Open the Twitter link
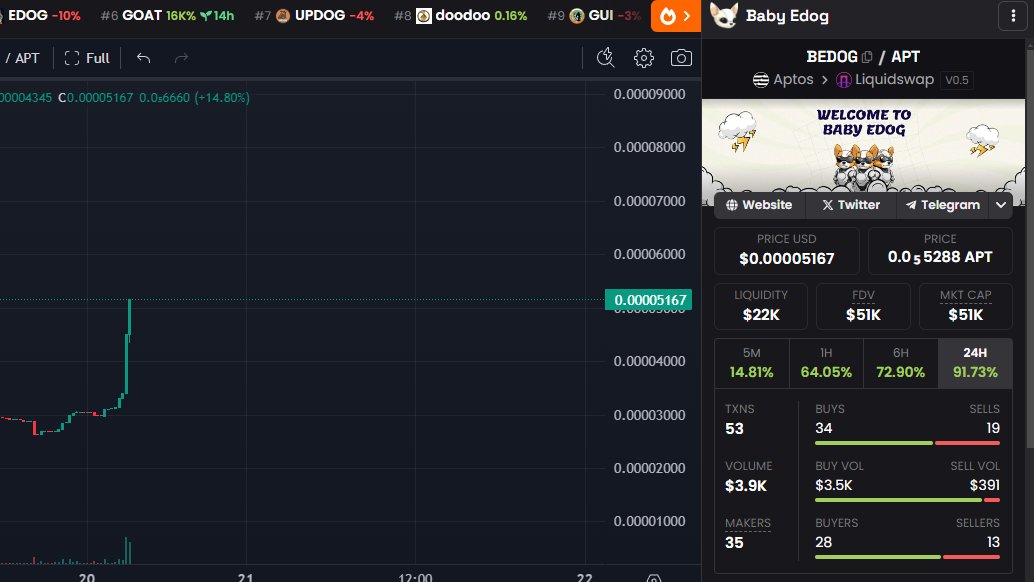 pyautogui.click(x=851, y=205)
